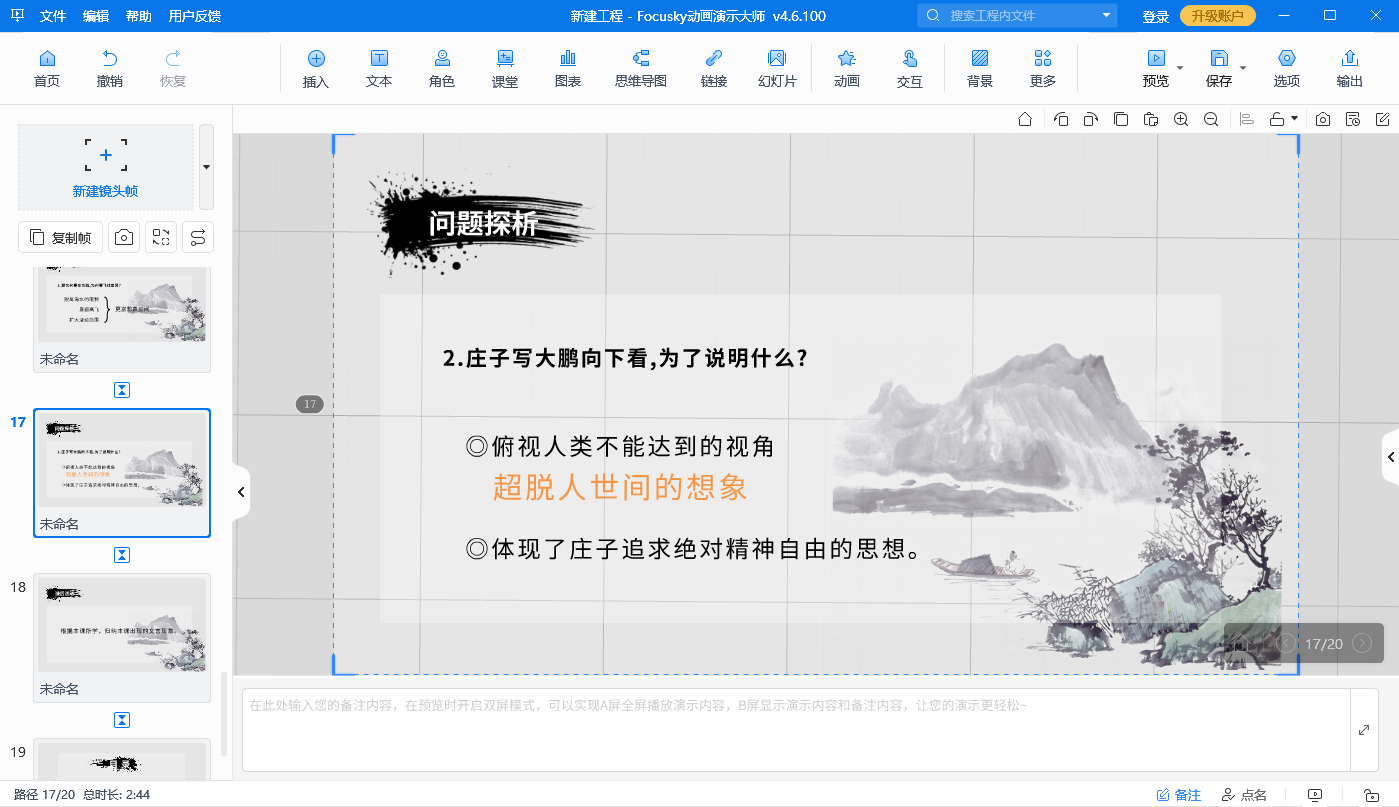Click the clock-page icon in canvas toolbar

tap(1353, 119)
